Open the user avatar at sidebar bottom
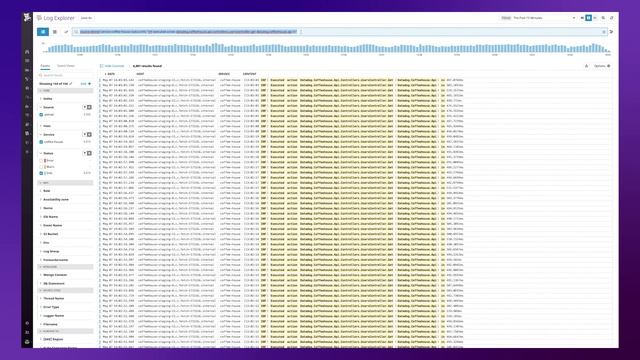Viewport: 640px width, 360px height. (27, 342)
